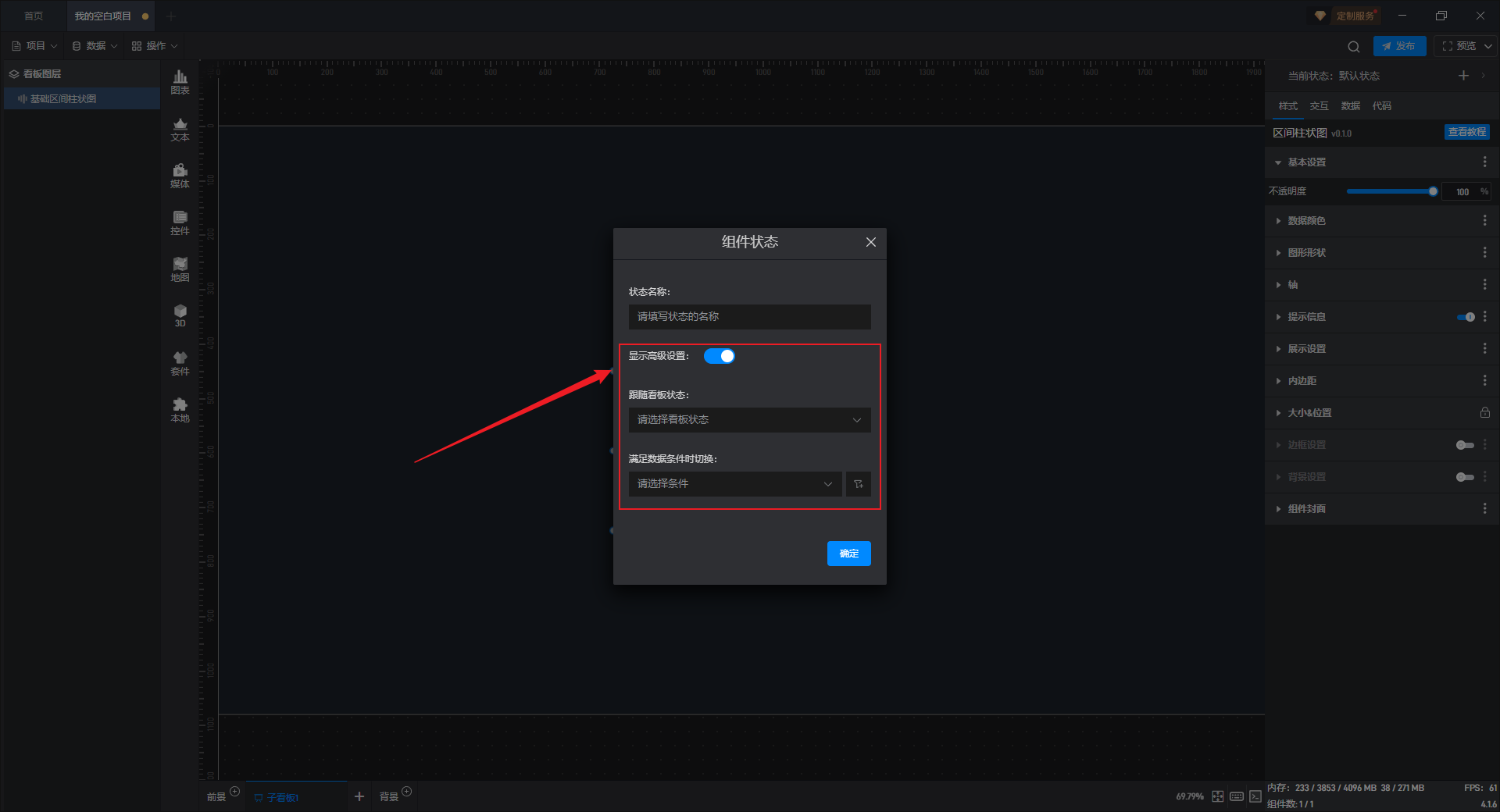The image size is (1500, 812).
Task: Open more options for 展示设置 section
Action: [x=1484, y=349]
